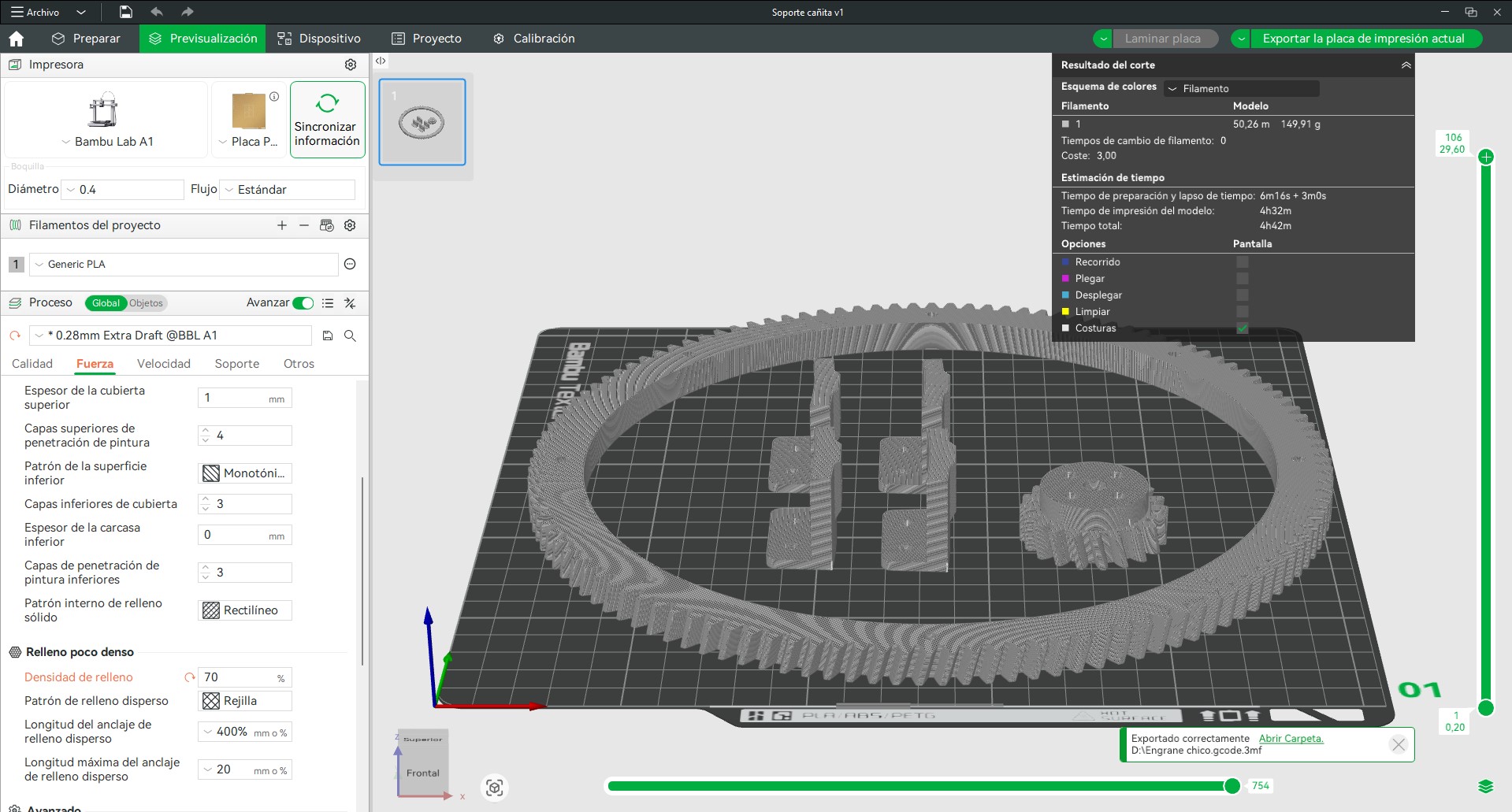
Task: Save the process preset icon
Action: click(x=328, y=336)
